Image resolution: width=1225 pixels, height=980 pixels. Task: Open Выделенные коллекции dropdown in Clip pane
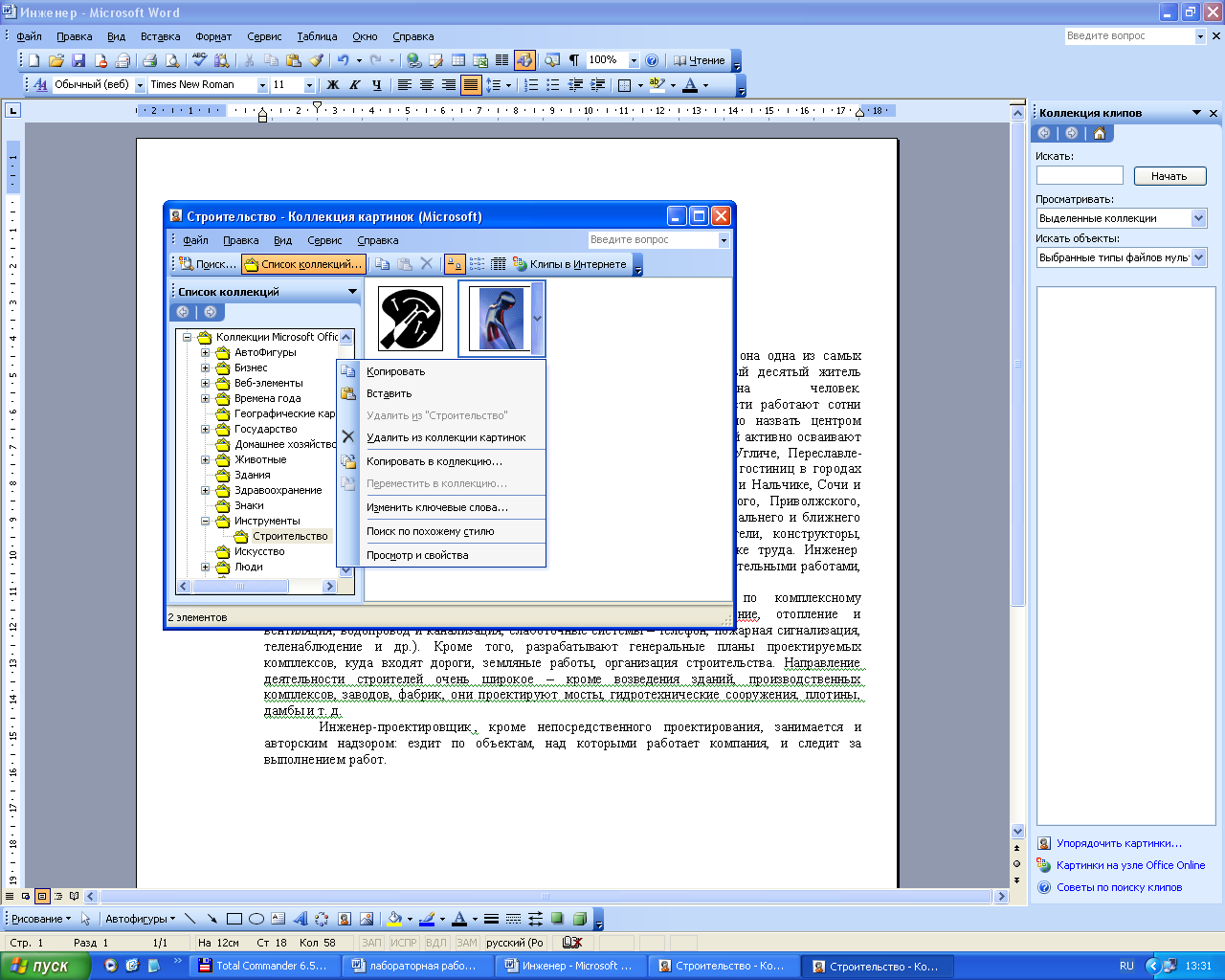(x=1199, y=218)
